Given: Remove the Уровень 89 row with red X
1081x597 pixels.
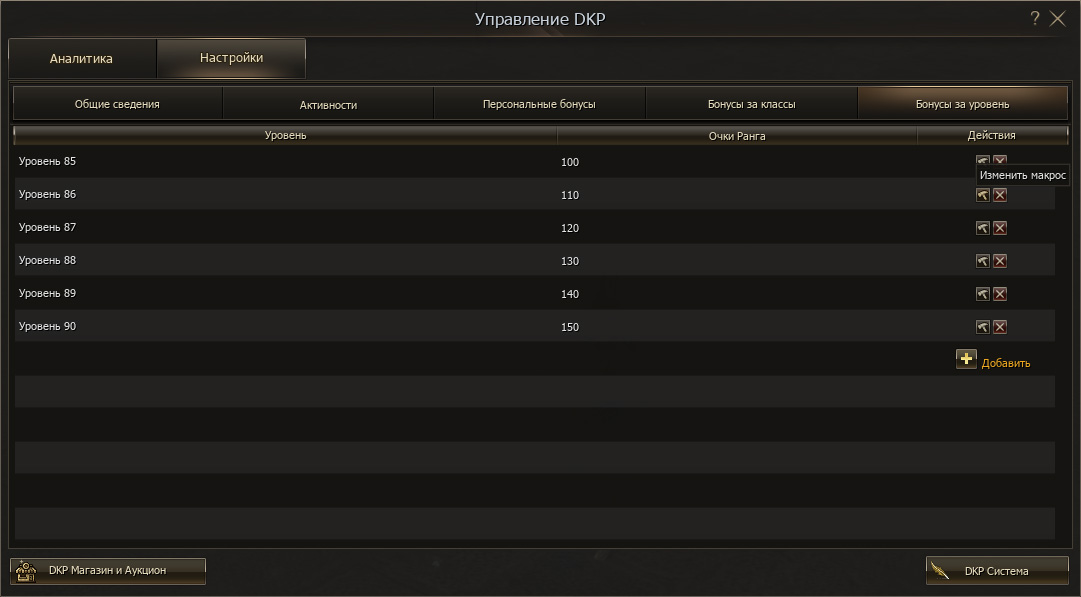Looking at the screenshot, I should click(1000, 294).
